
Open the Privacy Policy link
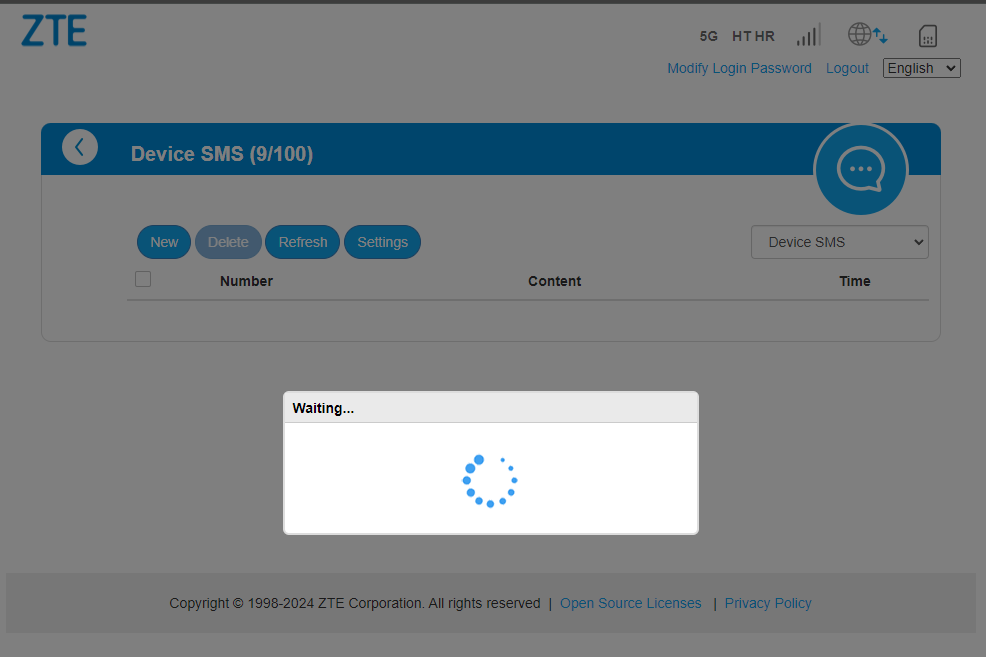(x=768, y=603)
